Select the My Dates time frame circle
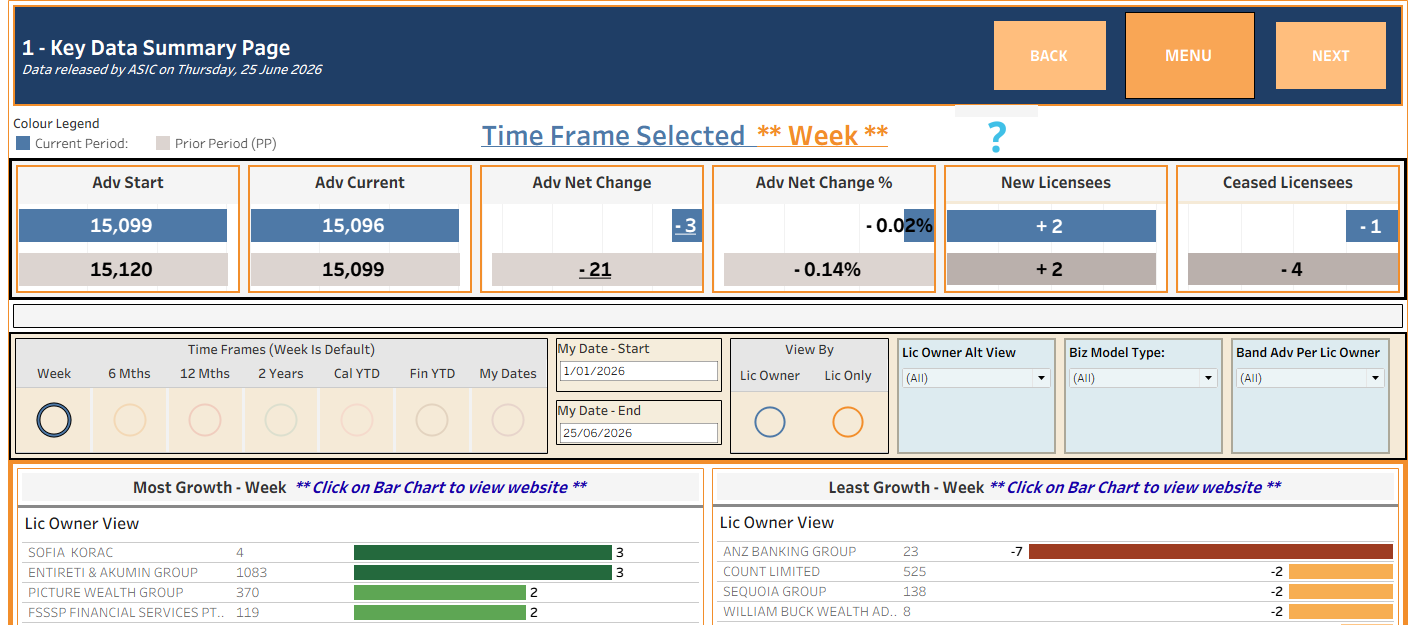Image resolution: width=1417 pixels, height=625 pixels. tap(508, 420)
